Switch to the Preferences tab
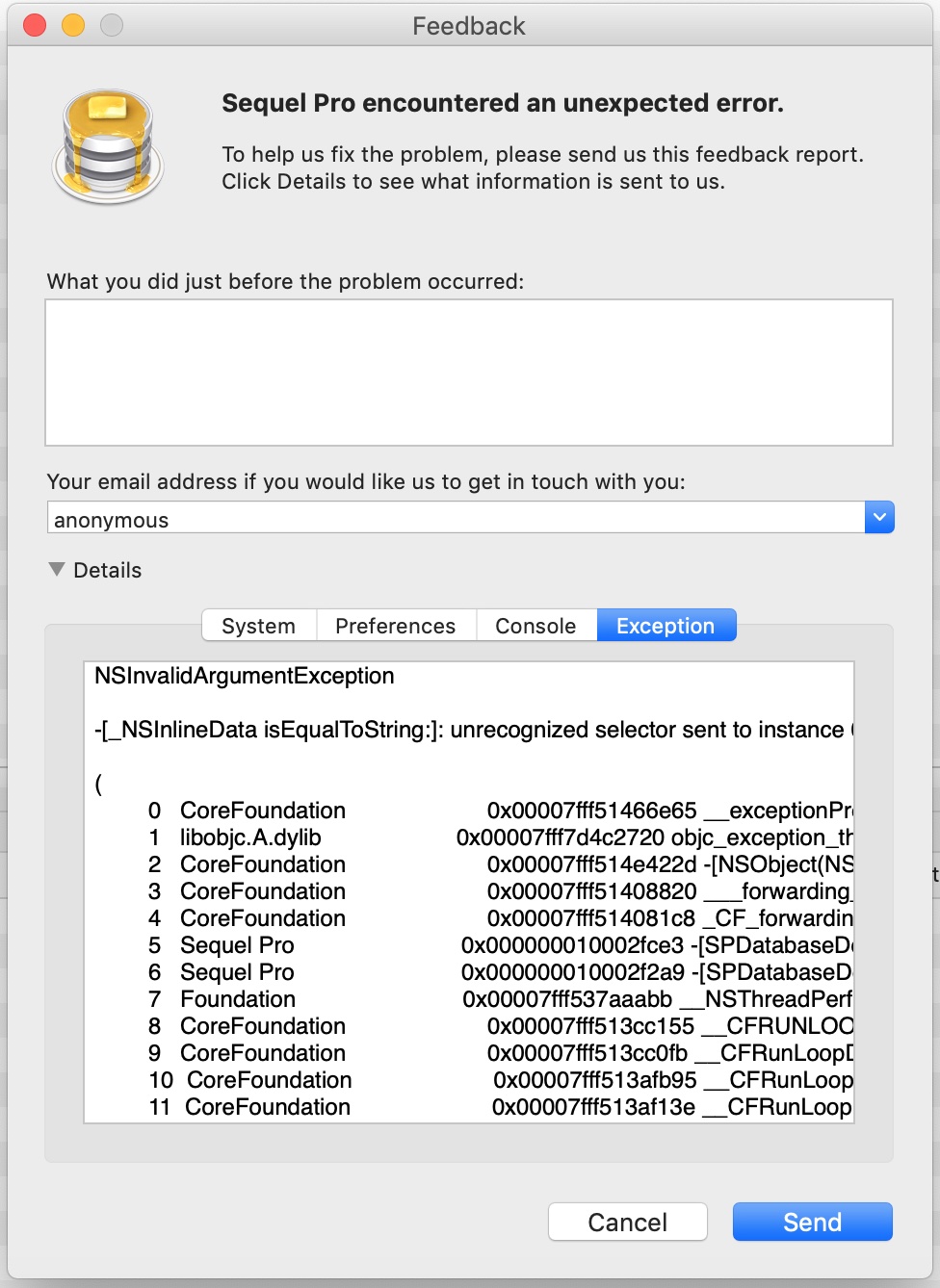Image resolution: width=940 pixels, height=1288 pixels. pos(396,626)
